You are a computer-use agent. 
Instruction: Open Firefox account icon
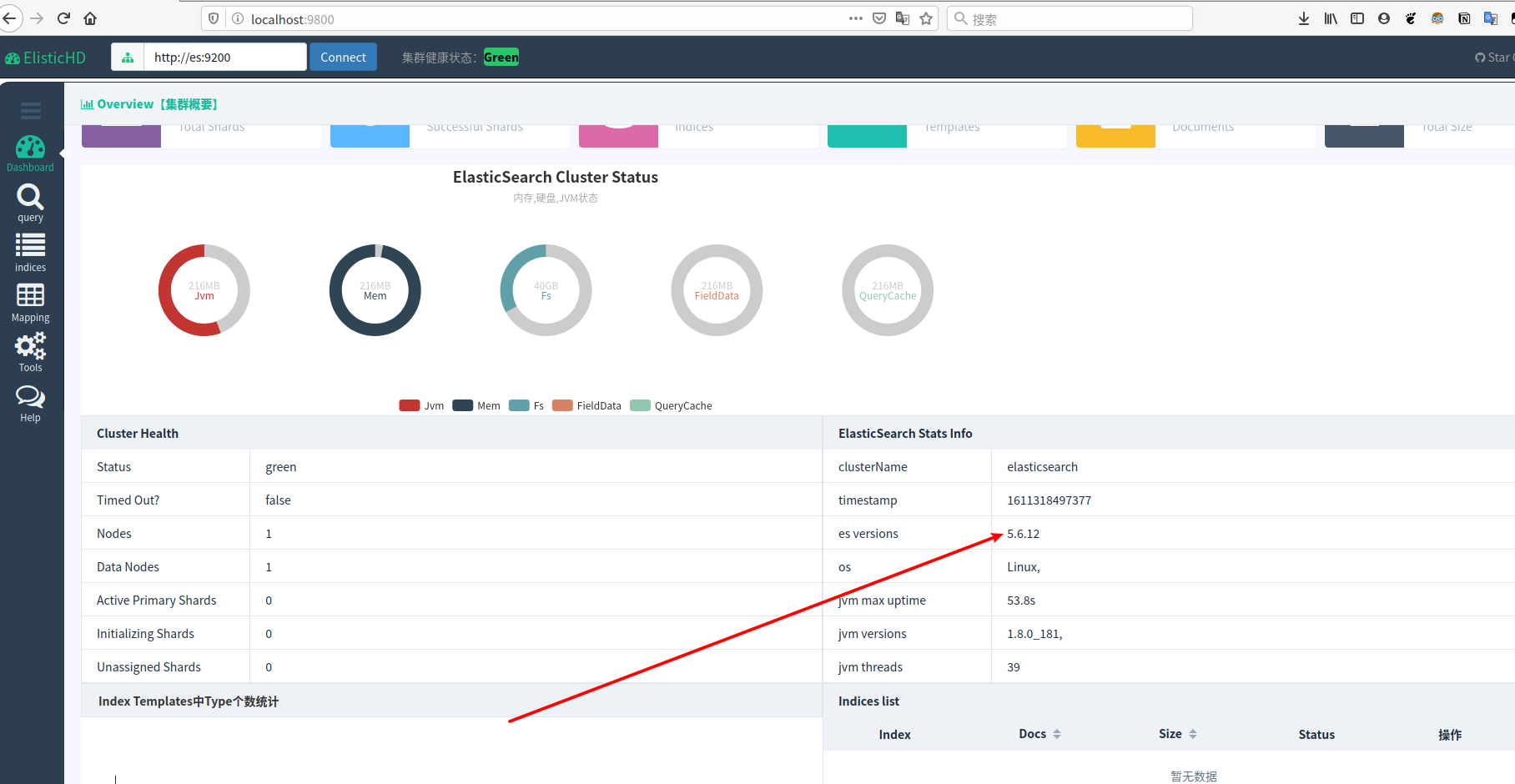pos(1384,18)
